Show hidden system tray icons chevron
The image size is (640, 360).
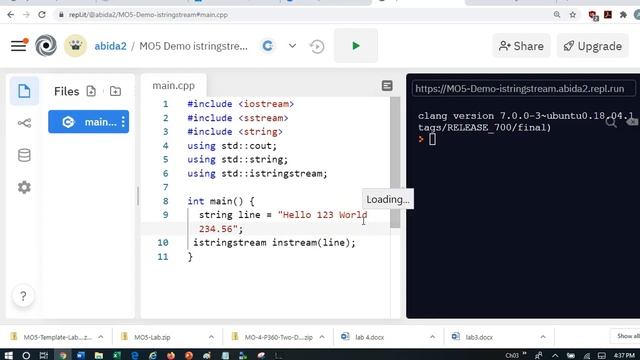(555, 356)
